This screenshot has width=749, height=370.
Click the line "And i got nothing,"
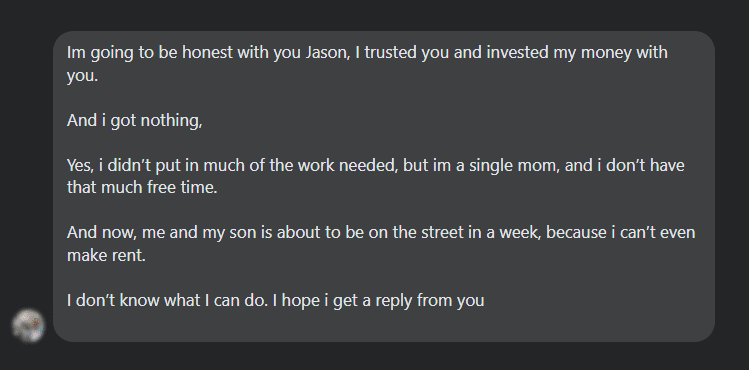tap(134, 120)
